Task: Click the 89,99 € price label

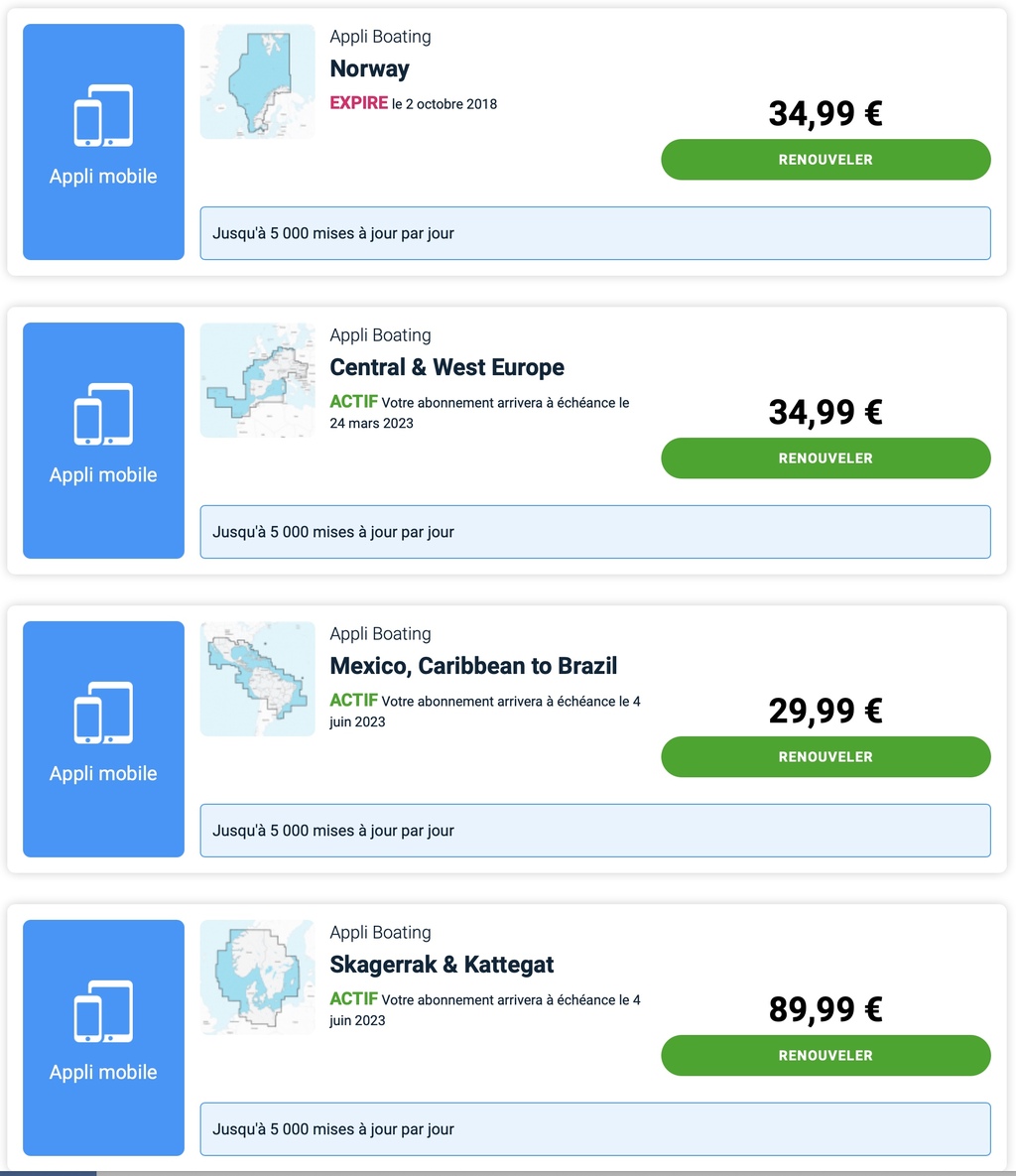Action: (x=825, y=1008)
